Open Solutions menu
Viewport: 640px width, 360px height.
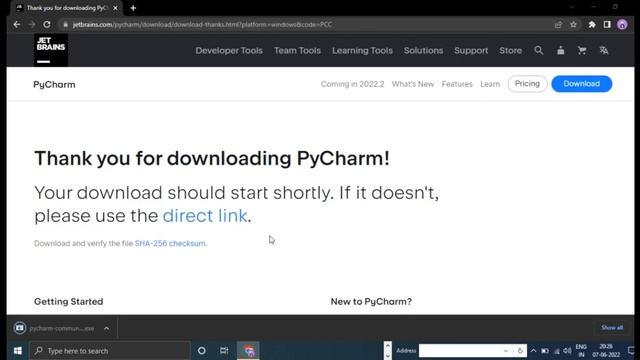(423, 51)
